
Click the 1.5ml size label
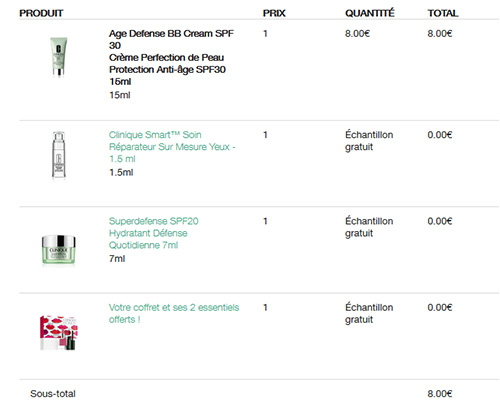(x=121, y=172)
